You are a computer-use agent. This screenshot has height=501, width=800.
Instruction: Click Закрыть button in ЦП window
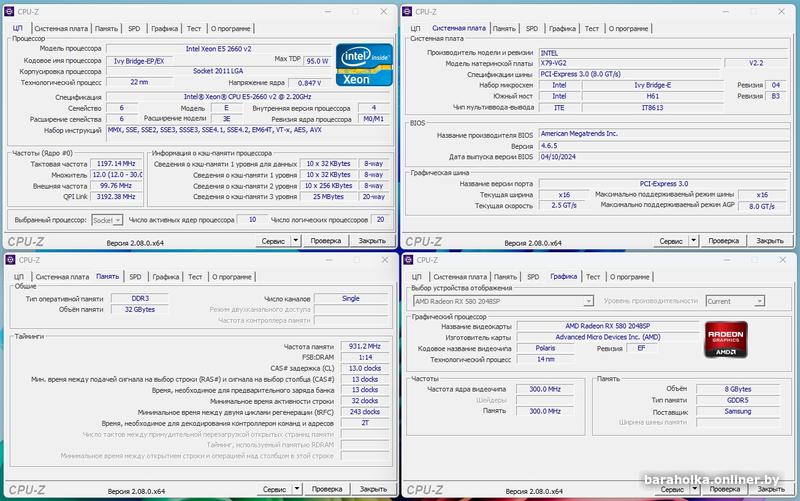[372, 240]
